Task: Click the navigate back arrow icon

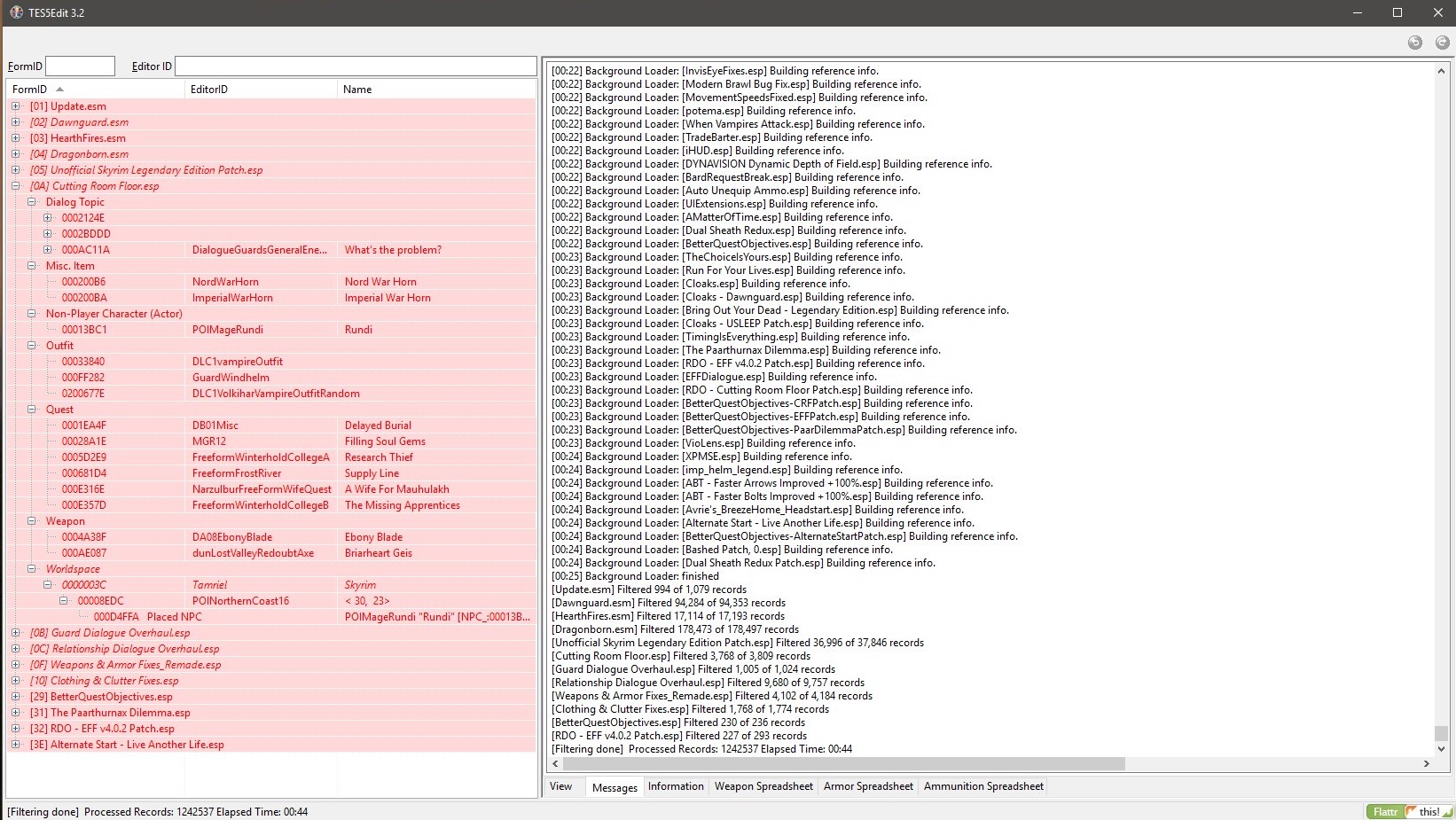Action: click(x=1415, y=43)
